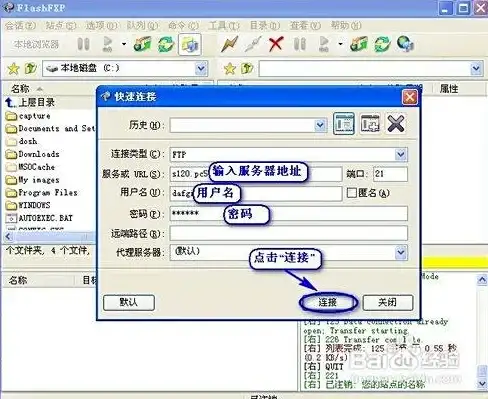Screen dimensions: 488x399
Task: Click the 用户名 input field
Action: tap(256, 193)
